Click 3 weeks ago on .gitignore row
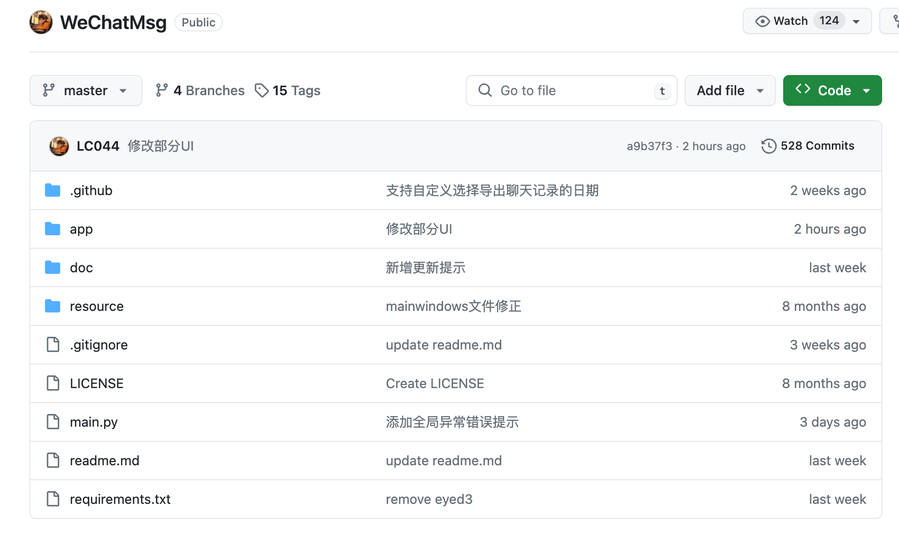 click(x=828, y=345)
